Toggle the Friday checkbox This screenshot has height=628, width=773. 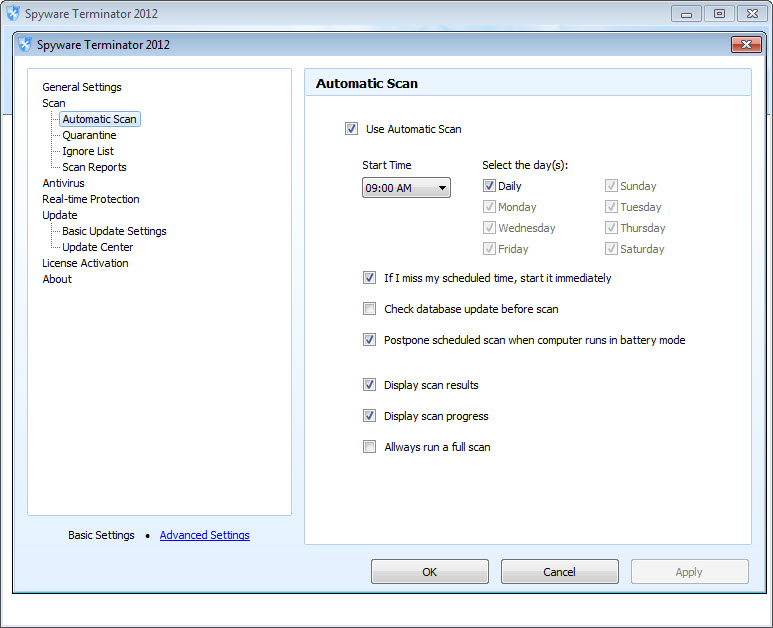pos(489,248)
